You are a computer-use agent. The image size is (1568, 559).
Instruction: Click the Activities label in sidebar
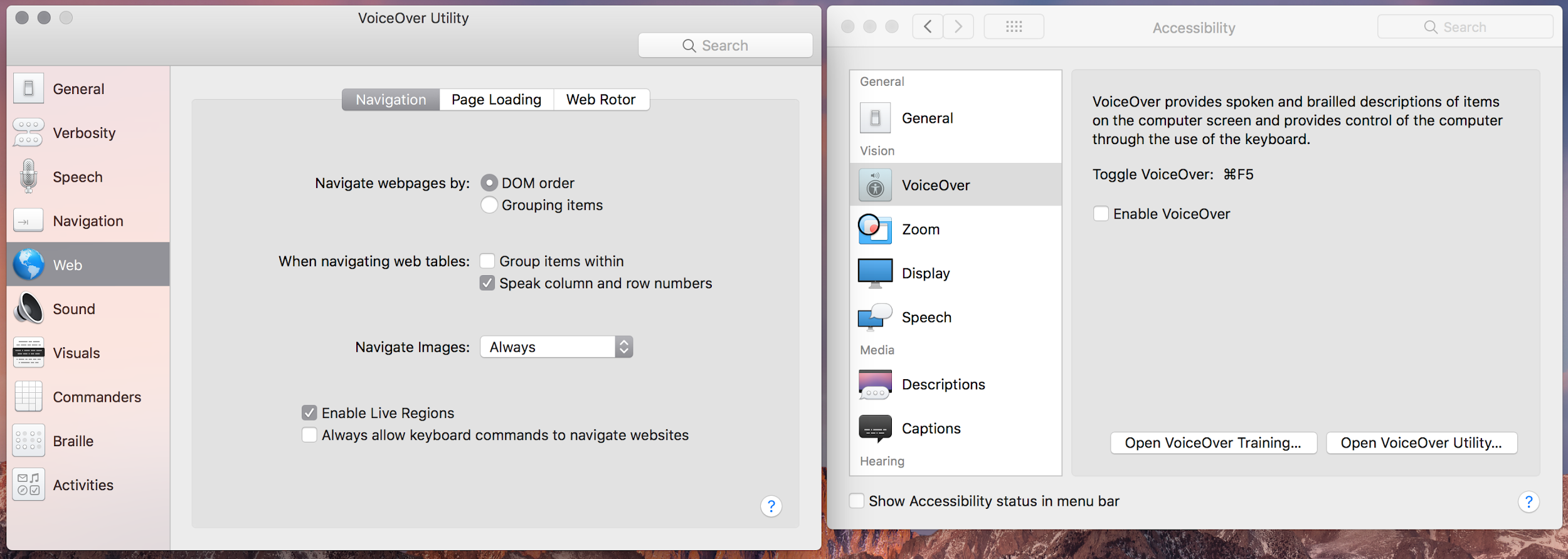tap(83, 484)
